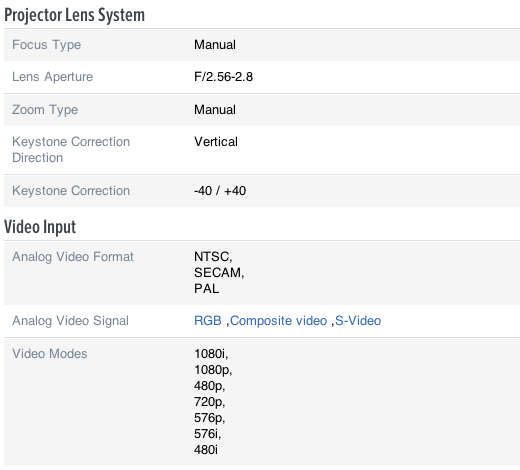Click the Projector Lens System heading
Viewport: 520px width, 470px height.
pos(74,15)
